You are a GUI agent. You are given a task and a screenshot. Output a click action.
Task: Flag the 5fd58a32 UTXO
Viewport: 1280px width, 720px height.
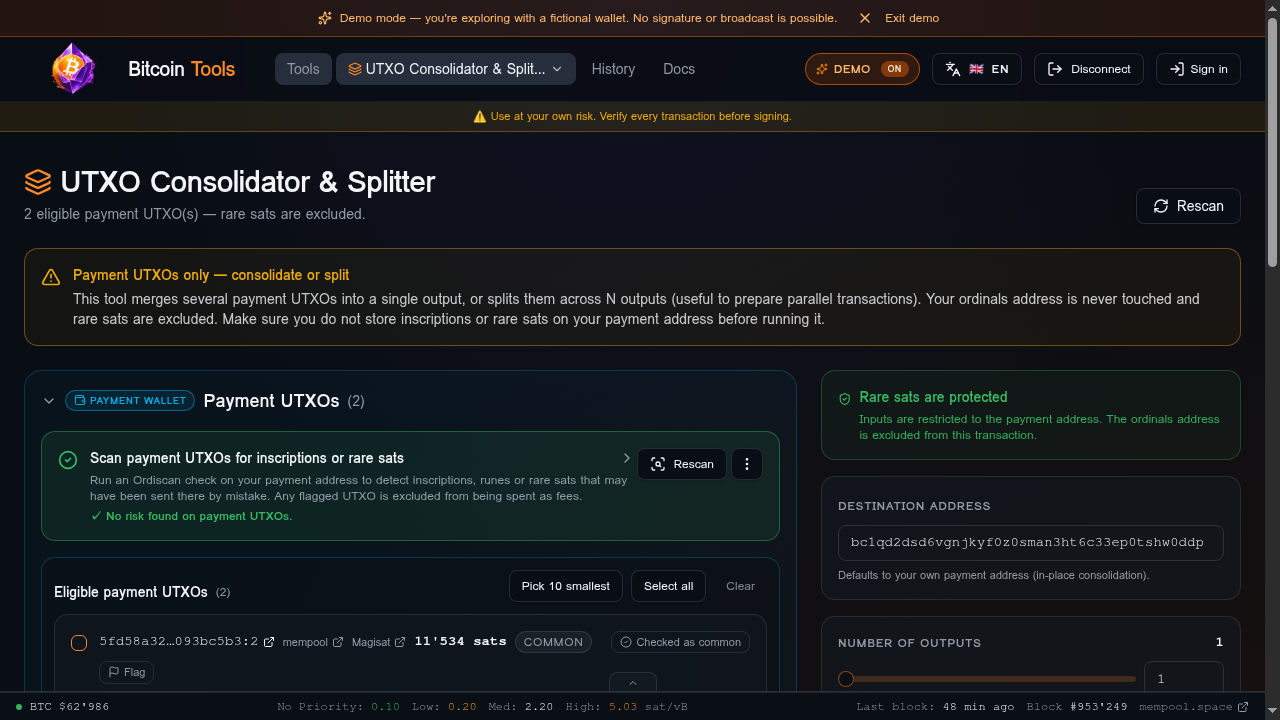point(126,672)
